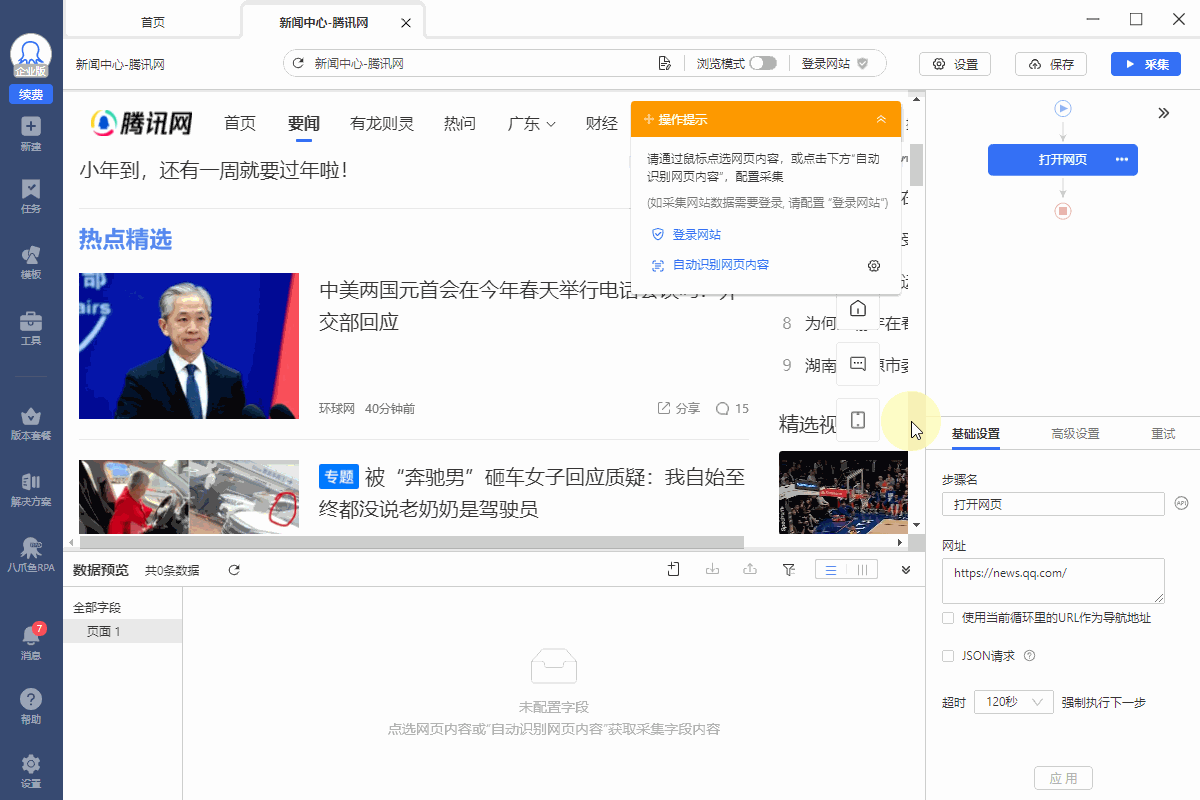Select 页面 1 in the field tree
The height and width of the screenshot is (800, 1200).
[123, 631]
